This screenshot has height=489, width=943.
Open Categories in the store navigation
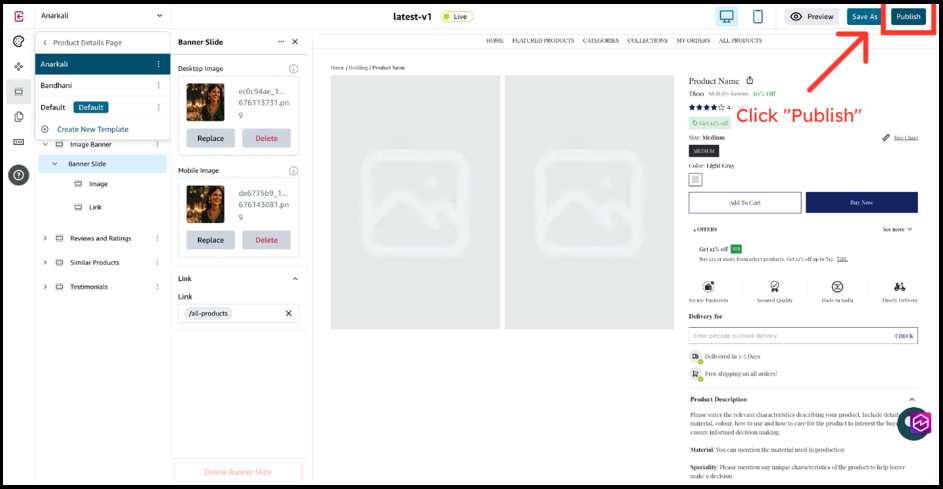tap(600, 41)
